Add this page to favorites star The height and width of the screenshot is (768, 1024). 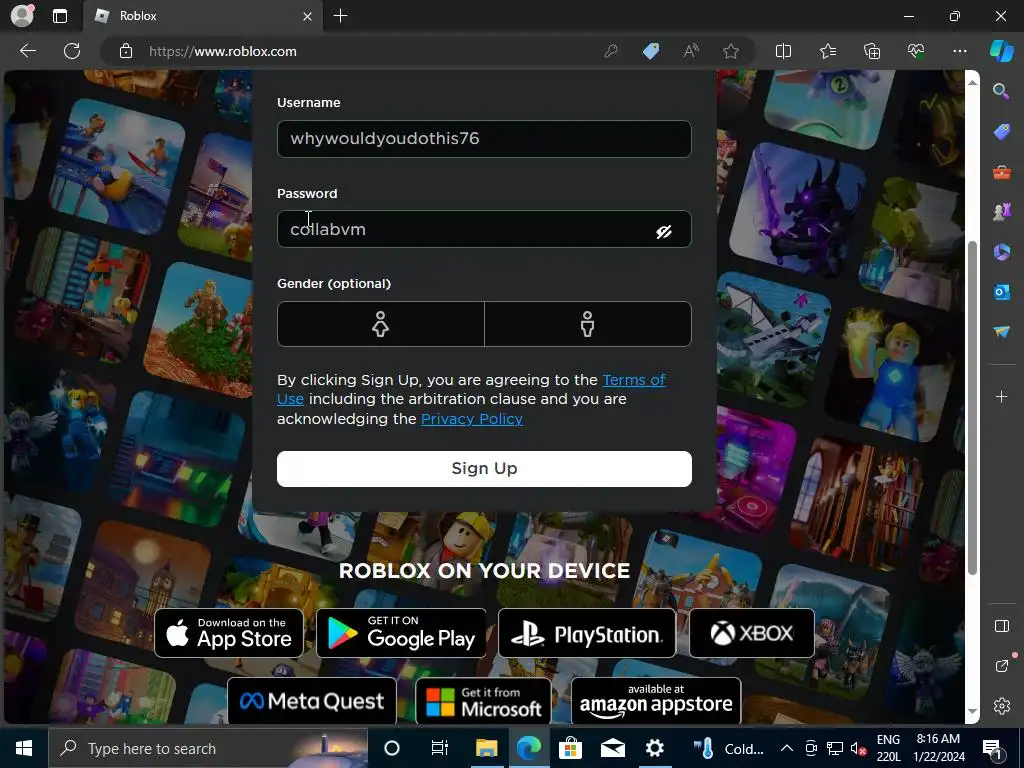pyautogui.click(x=731, y=51)
